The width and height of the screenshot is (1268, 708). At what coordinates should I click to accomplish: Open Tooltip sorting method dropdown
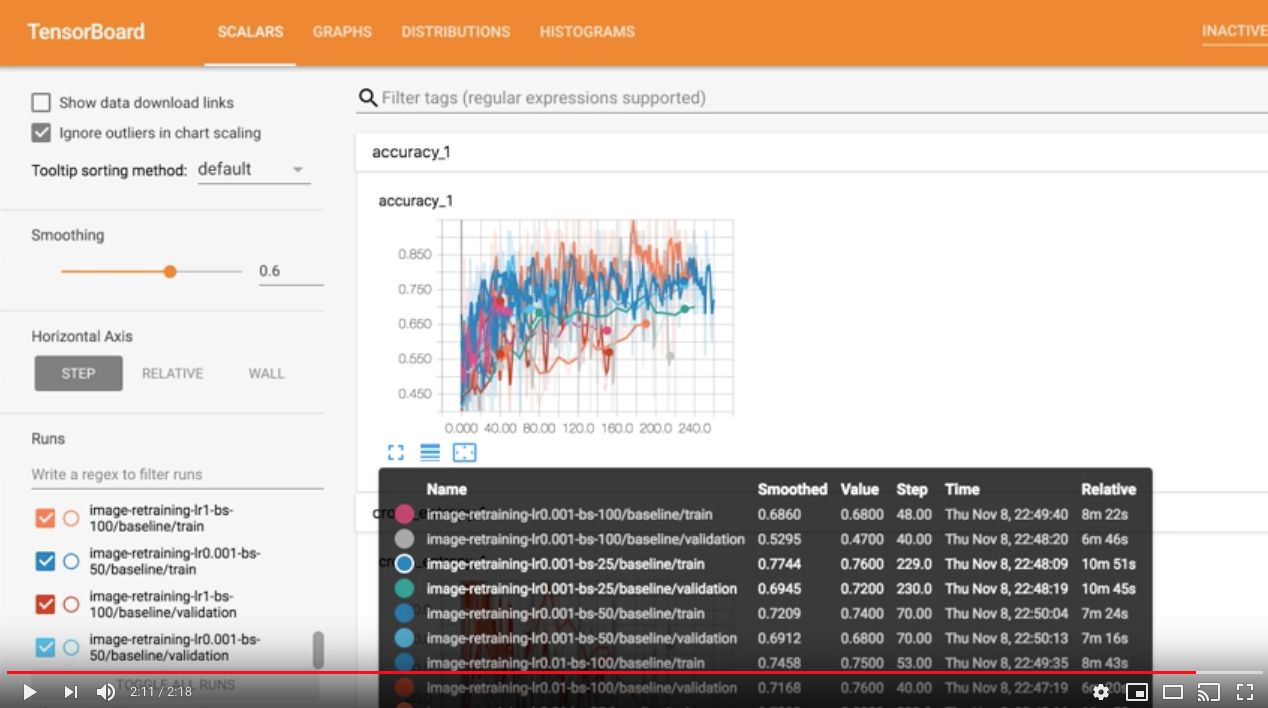[x=253, y=170]
